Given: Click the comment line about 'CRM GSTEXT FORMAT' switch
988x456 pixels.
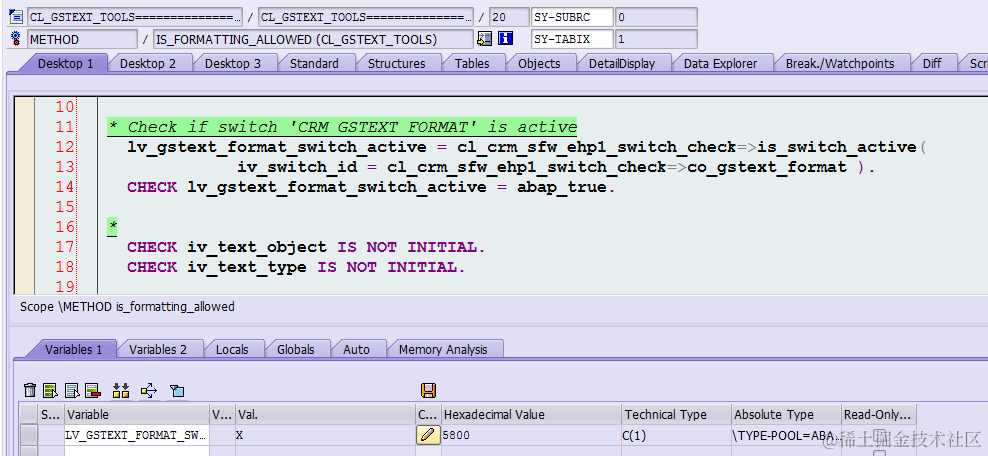Looking at the screenshot, I should click(342, 127).
